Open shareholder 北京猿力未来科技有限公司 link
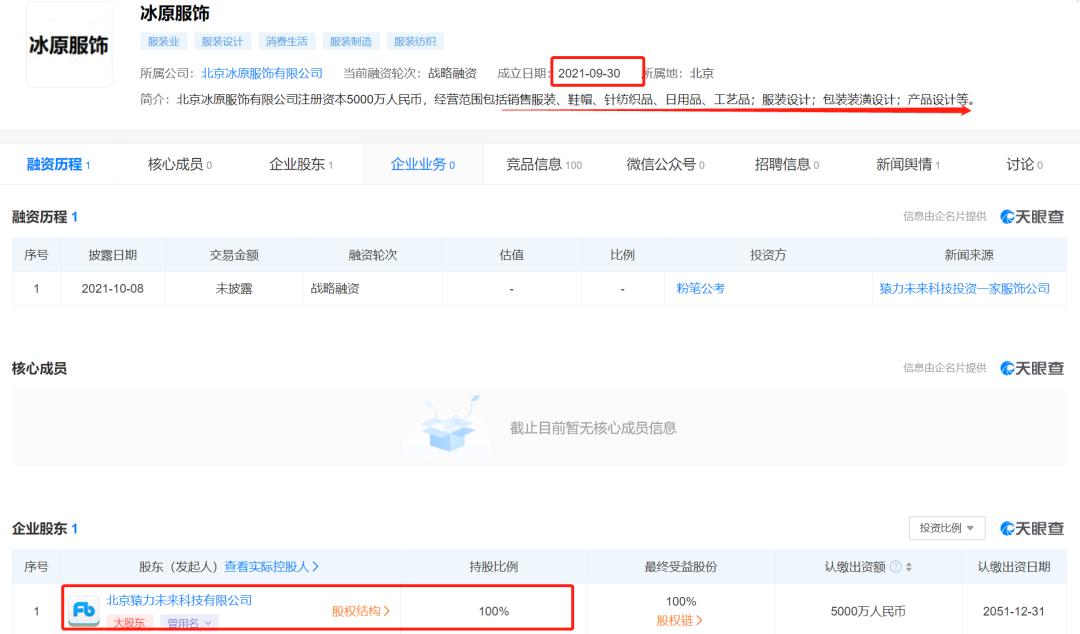1080x634 pixels. (x=179, y=600)
